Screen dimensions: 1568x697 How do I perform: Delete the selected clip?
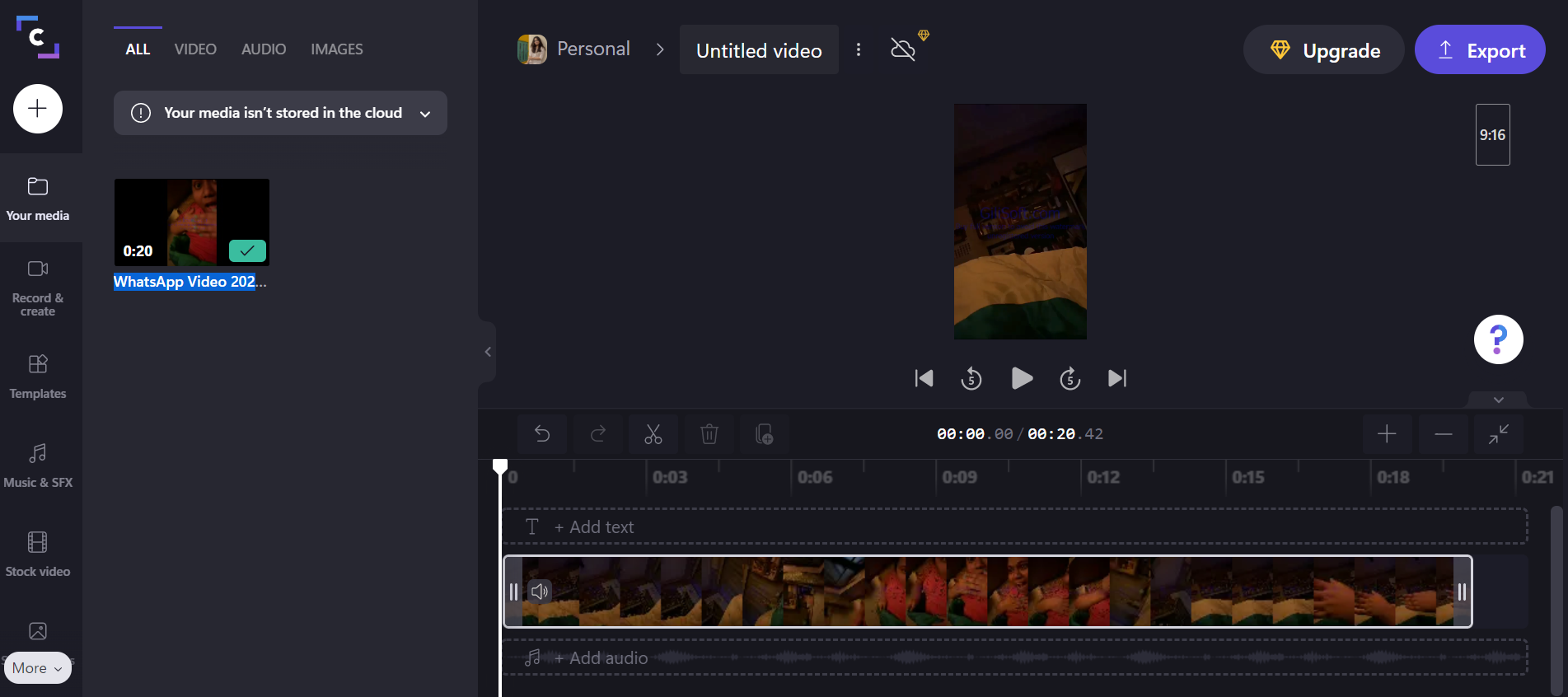click(709, 433)
